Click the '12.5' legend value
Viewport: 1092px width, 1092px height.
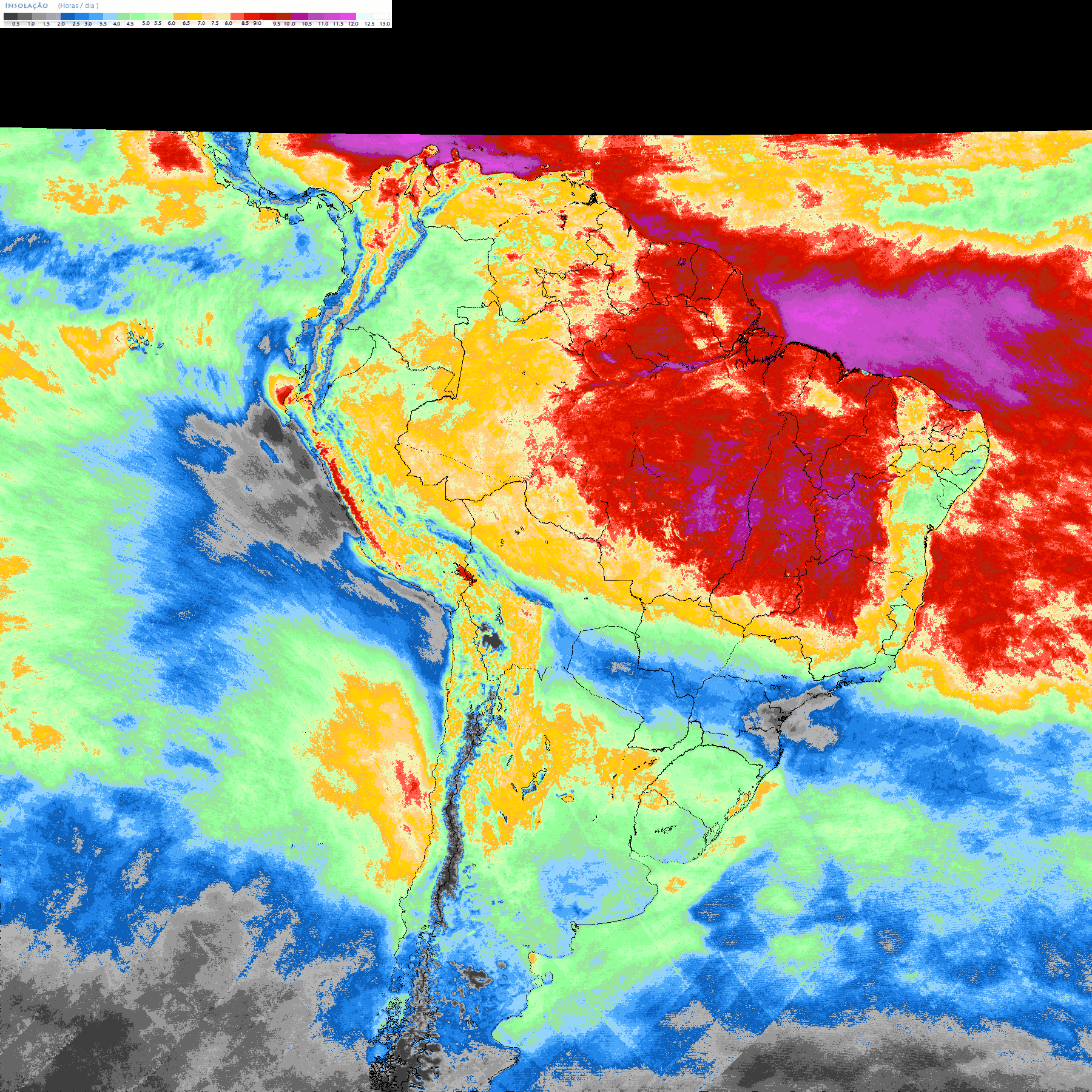[x=369, y=24]
